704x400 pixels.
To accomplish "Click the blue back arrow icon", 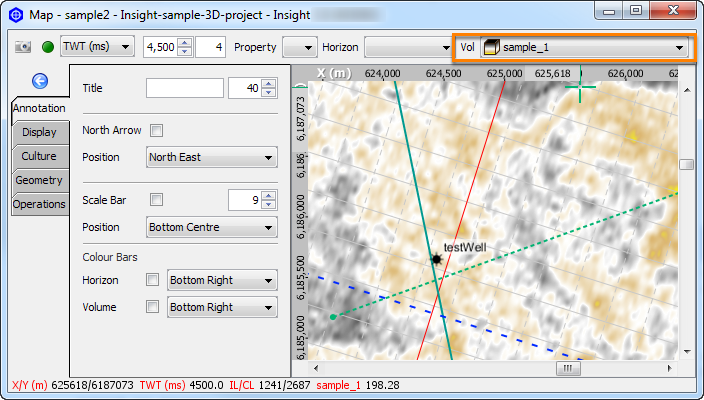I will tap(40, 81).
